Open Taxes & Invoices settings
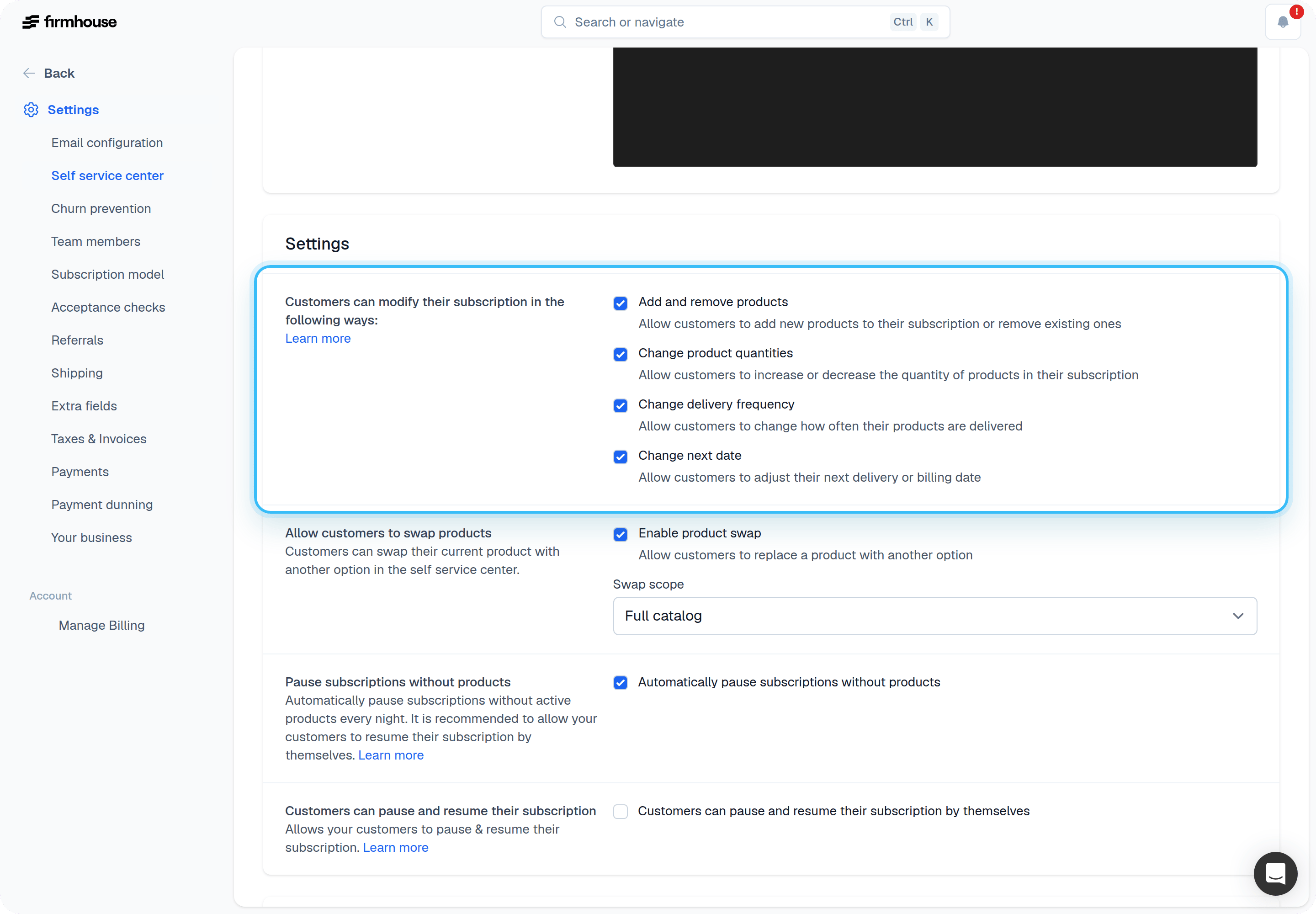The image size is (1316, 914). tap(99, 439)
